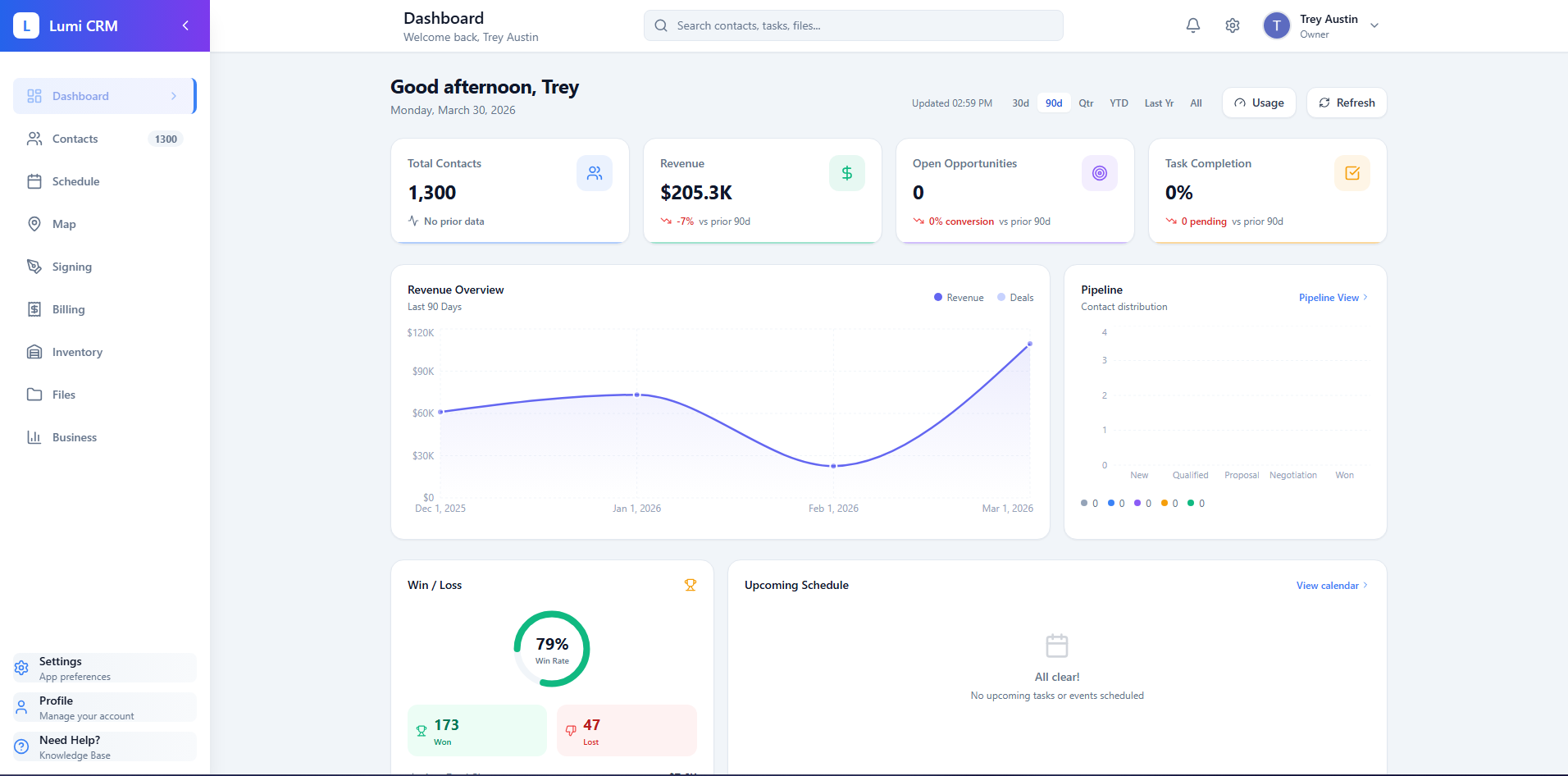This screenshot has height=776, width=1568.
Task: Click the notifications bell icon
Action: click(x=1192, y=25)
